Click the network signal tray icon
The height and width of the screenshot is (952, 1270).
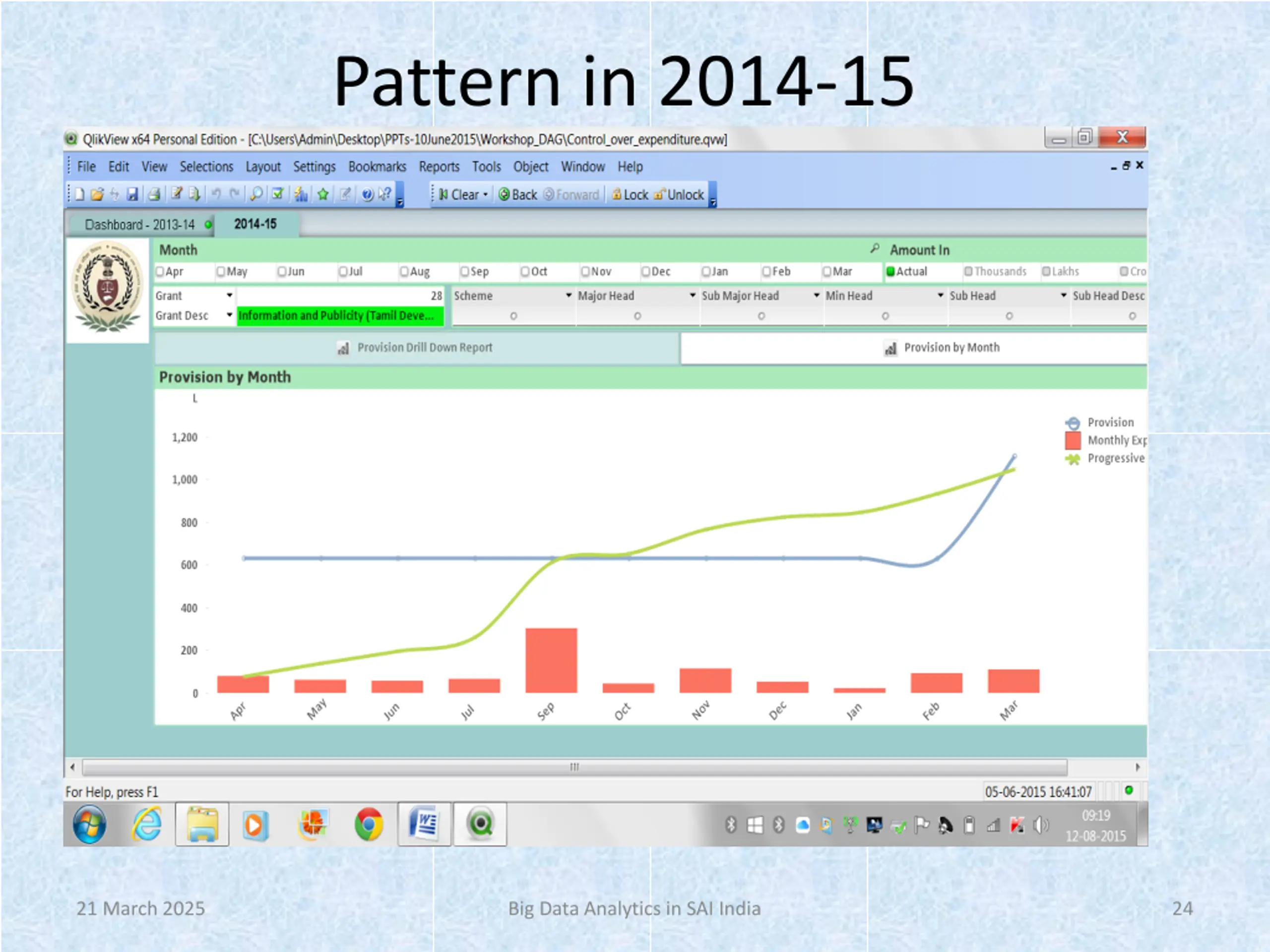click(x=993, y=826)
